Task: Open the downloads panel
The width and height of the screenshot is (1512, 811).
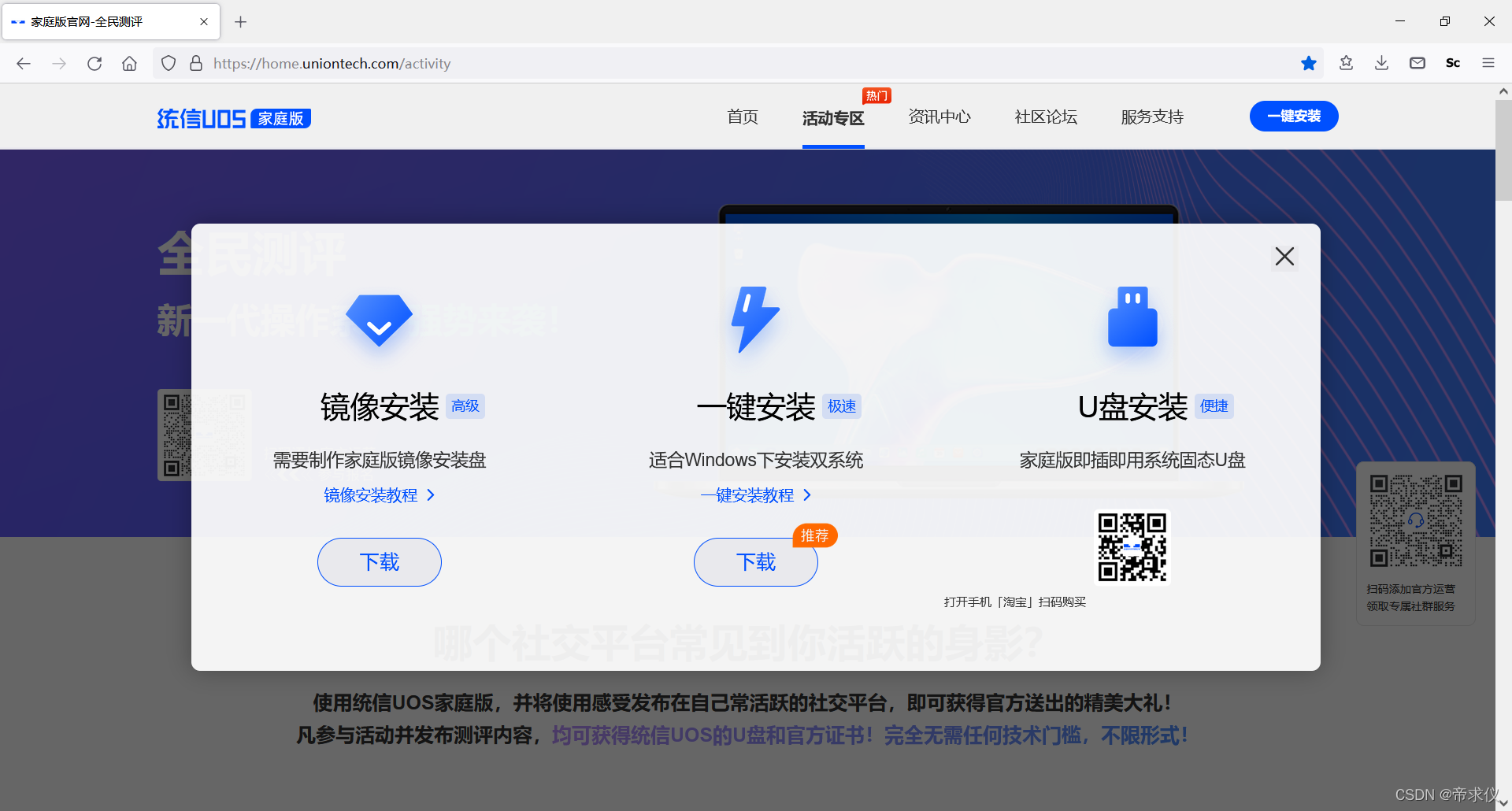Action: [x=1381, y=63]
